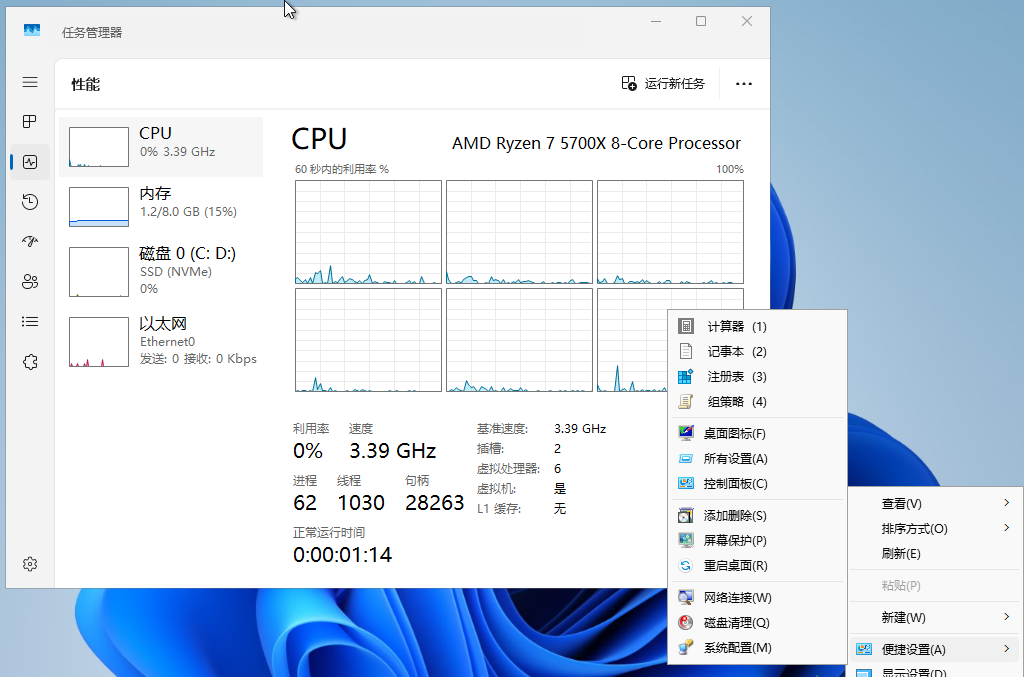Click the 运行新任务 icon

629,84
